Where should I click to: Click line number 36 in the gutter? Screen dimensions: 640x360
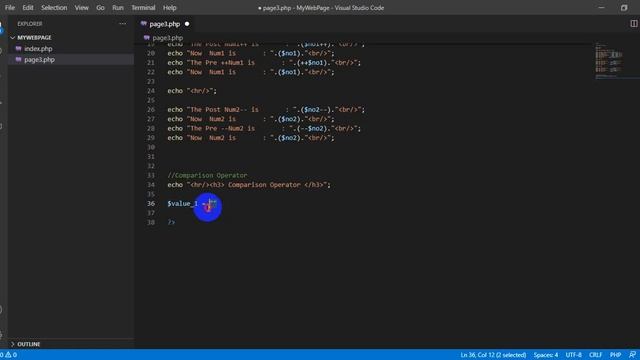tap(151, 203)
